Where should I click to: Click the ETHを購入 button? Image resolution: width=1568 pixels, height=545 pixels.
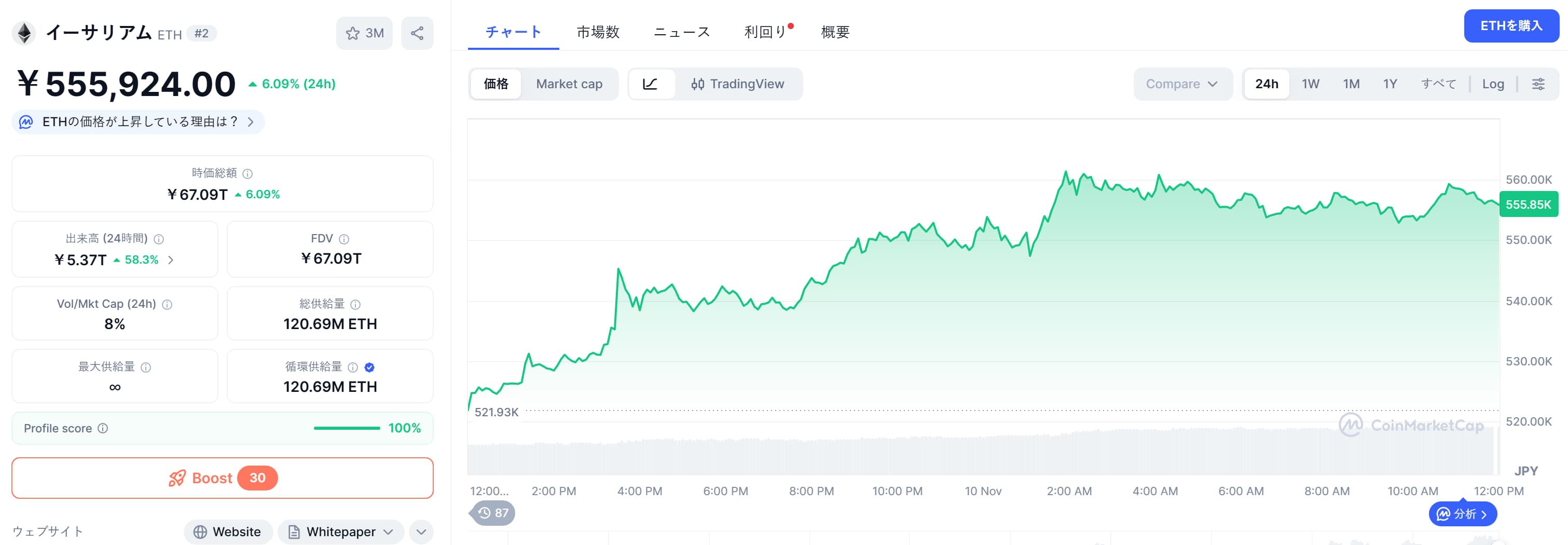point(1511,26)
